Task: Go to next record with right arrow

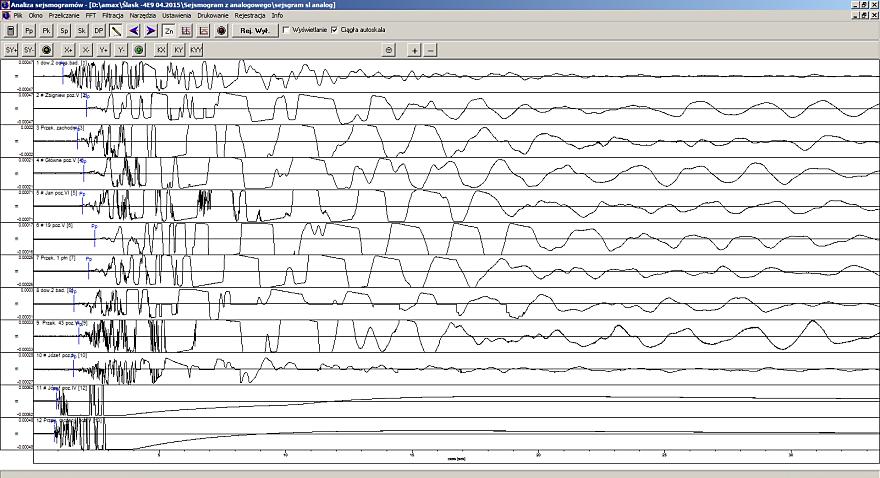Action: tap(151, 30)
